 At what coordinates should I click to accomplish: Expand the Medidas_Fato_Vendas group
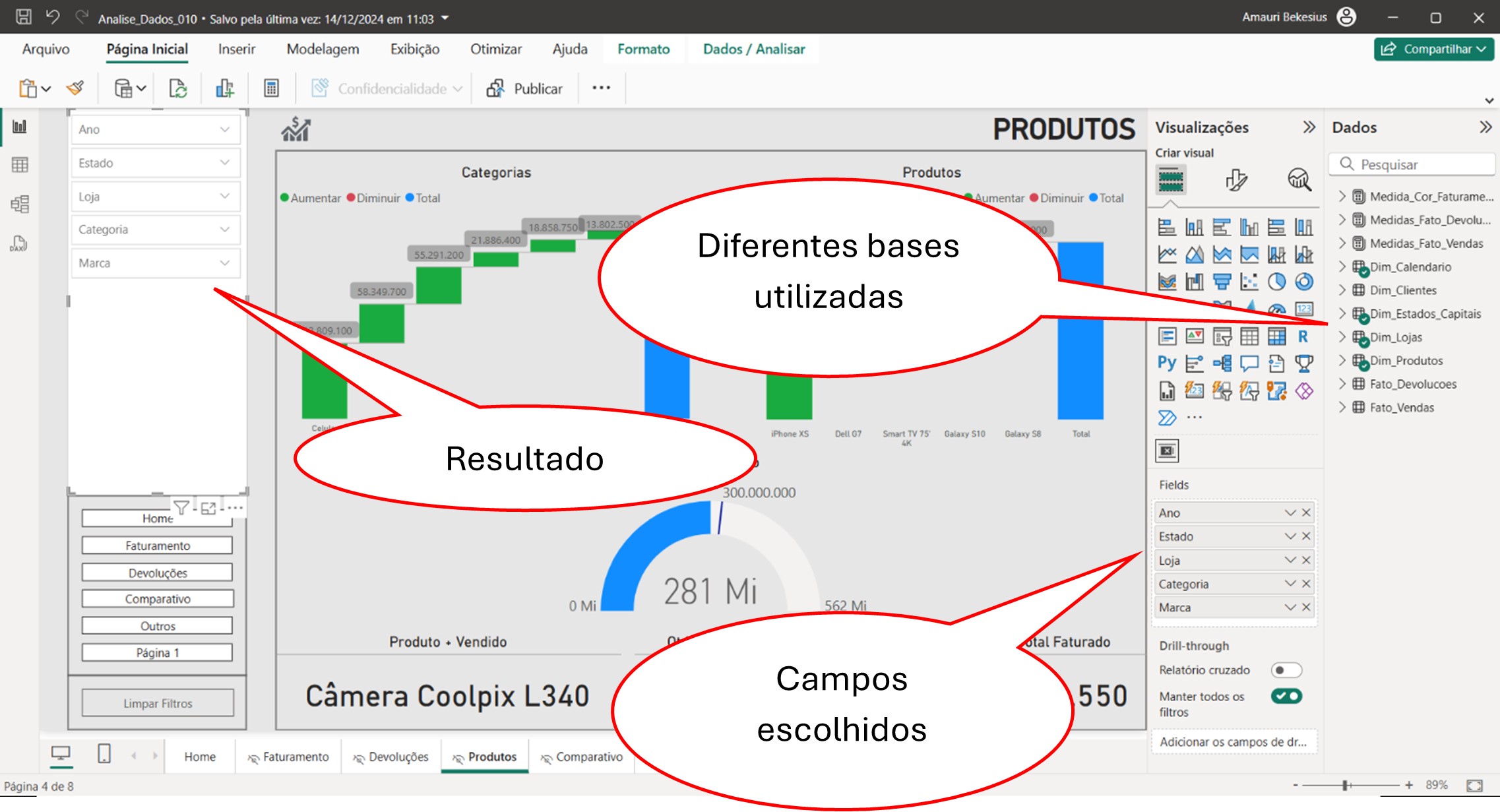[x=1342, y=243]
